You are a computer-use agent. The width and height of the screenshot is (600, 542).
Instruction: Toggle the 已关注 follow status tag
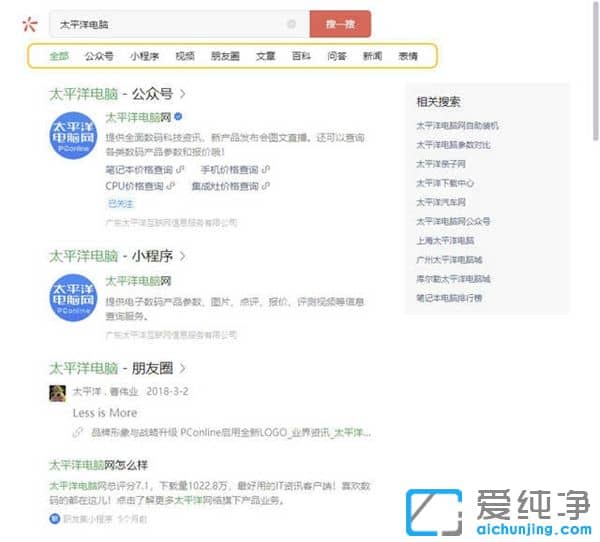coord(120,203)
